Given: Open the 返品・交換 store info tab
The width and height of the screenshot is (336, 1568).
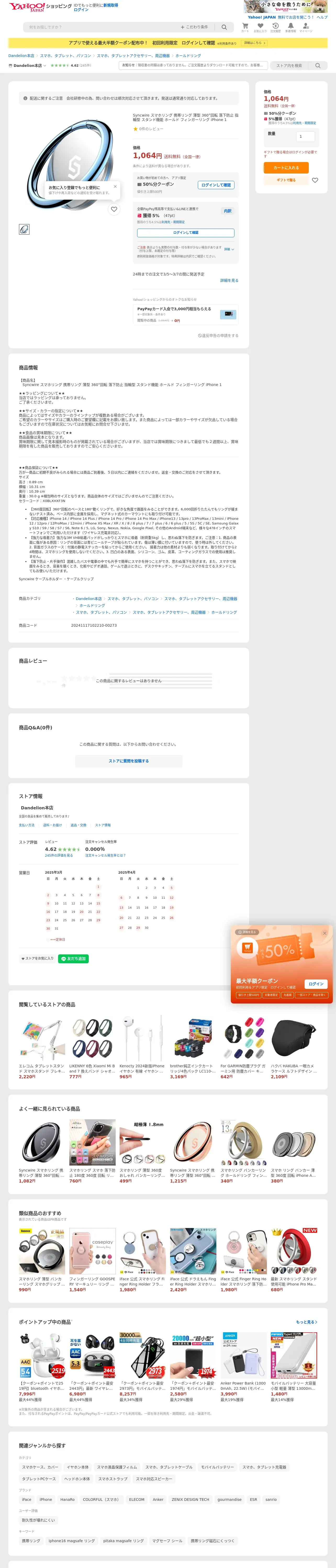Looking at the screenshot, I should pos(79,825).
